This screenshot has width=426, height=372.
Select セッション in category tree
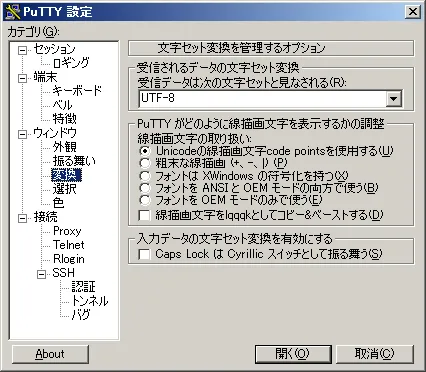[x=54, y=49]
